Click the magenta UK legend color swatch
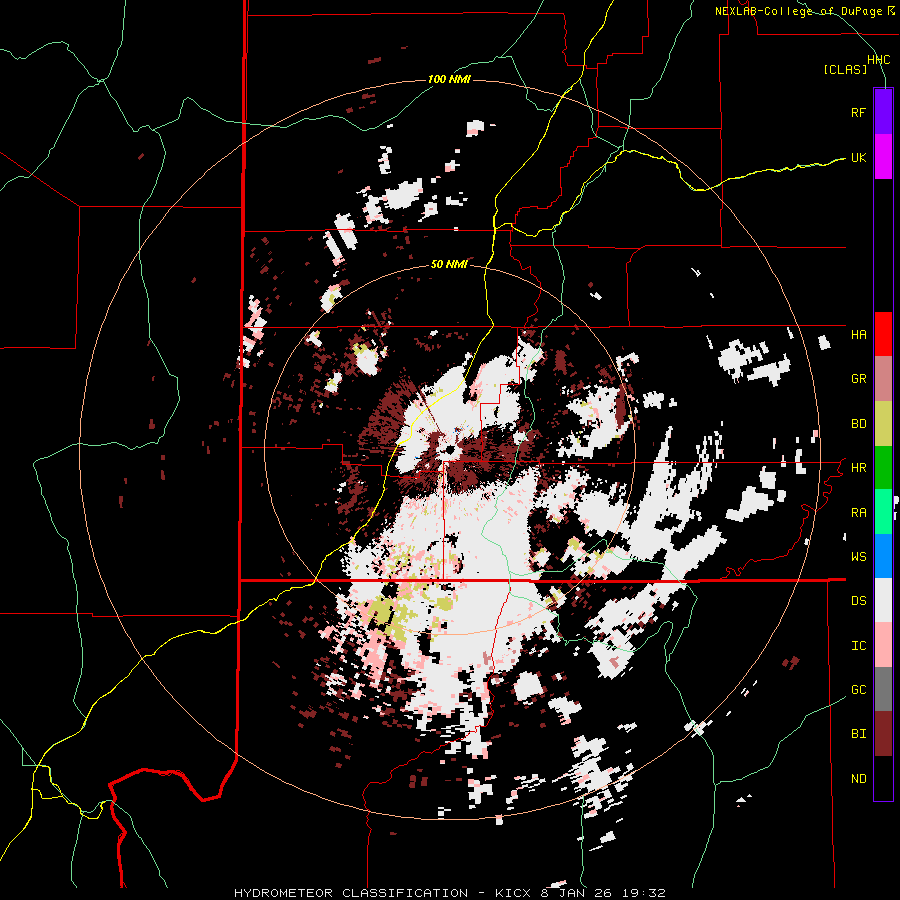Viewport: 900px width, 900px height. point(883,157)
